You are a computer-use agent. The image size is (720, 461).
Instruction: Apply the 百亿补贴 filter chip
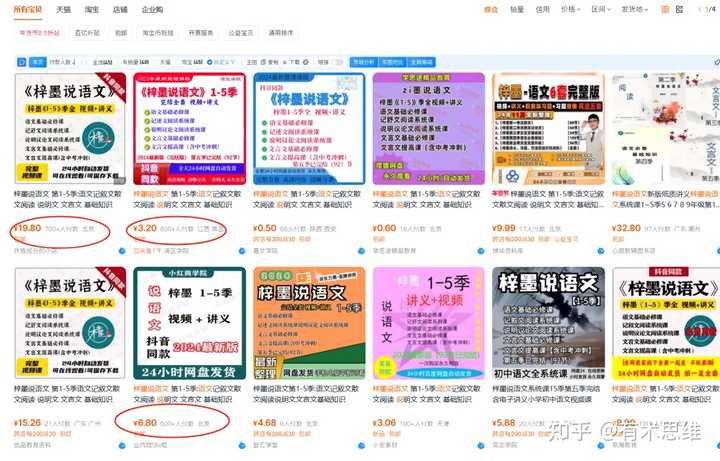point(87,33)
